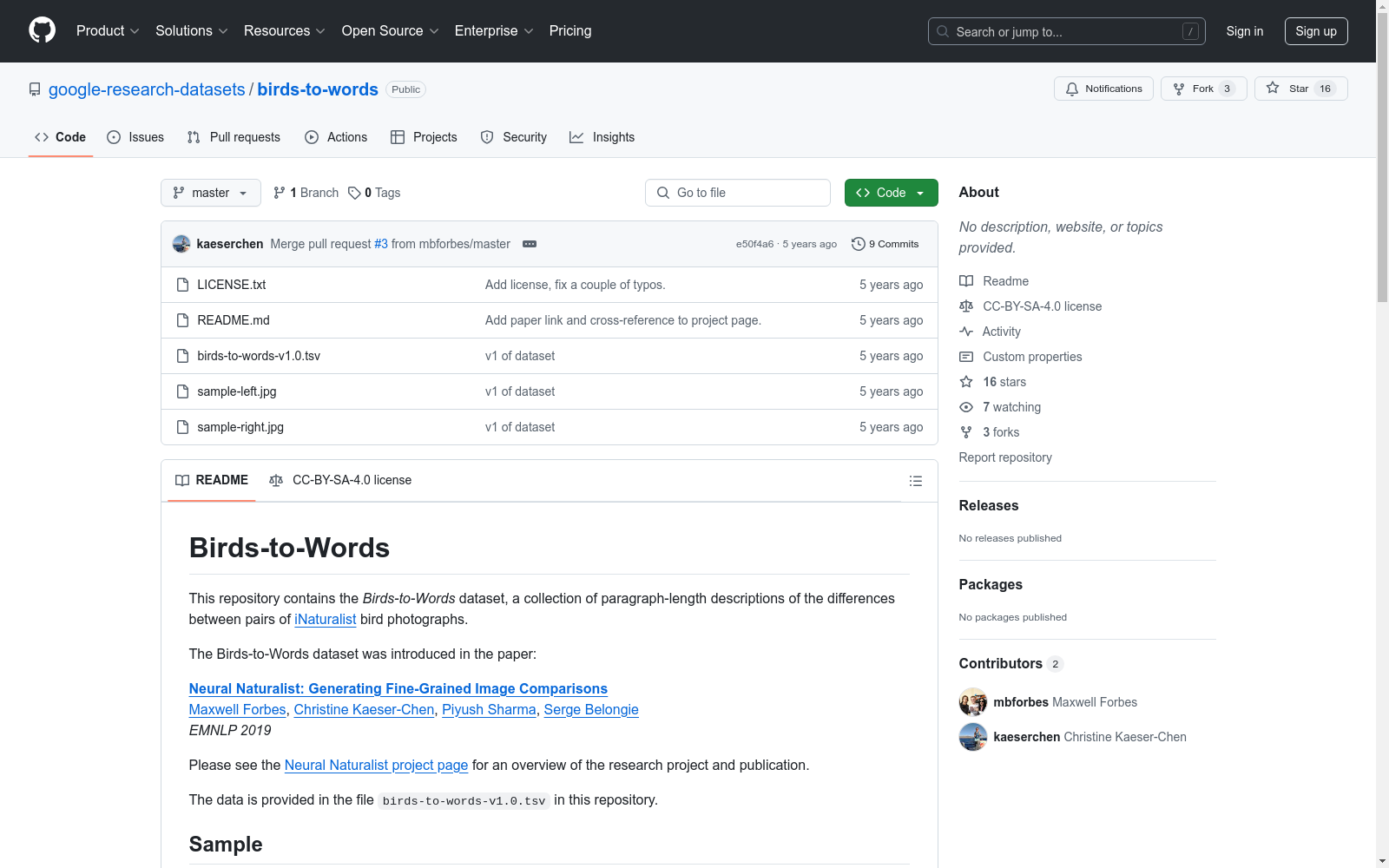This screenshot has height=868, width=1389.
Task: Click the Sign up button
Action: click(1316, 31)
